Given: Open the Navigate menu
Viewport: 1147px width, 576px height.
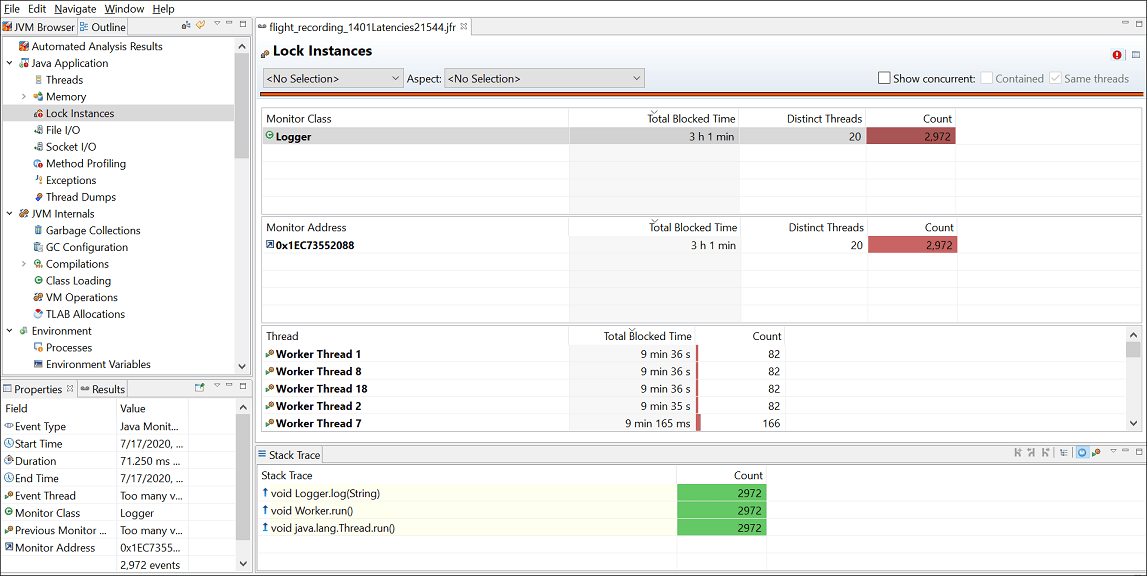Looking at the screenshot, I should (75, 9).
